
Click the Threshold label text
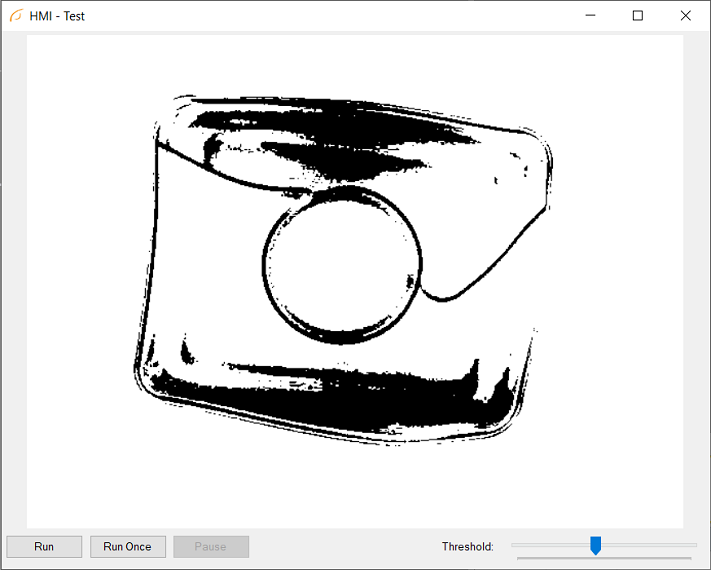[x=468, y=546]
